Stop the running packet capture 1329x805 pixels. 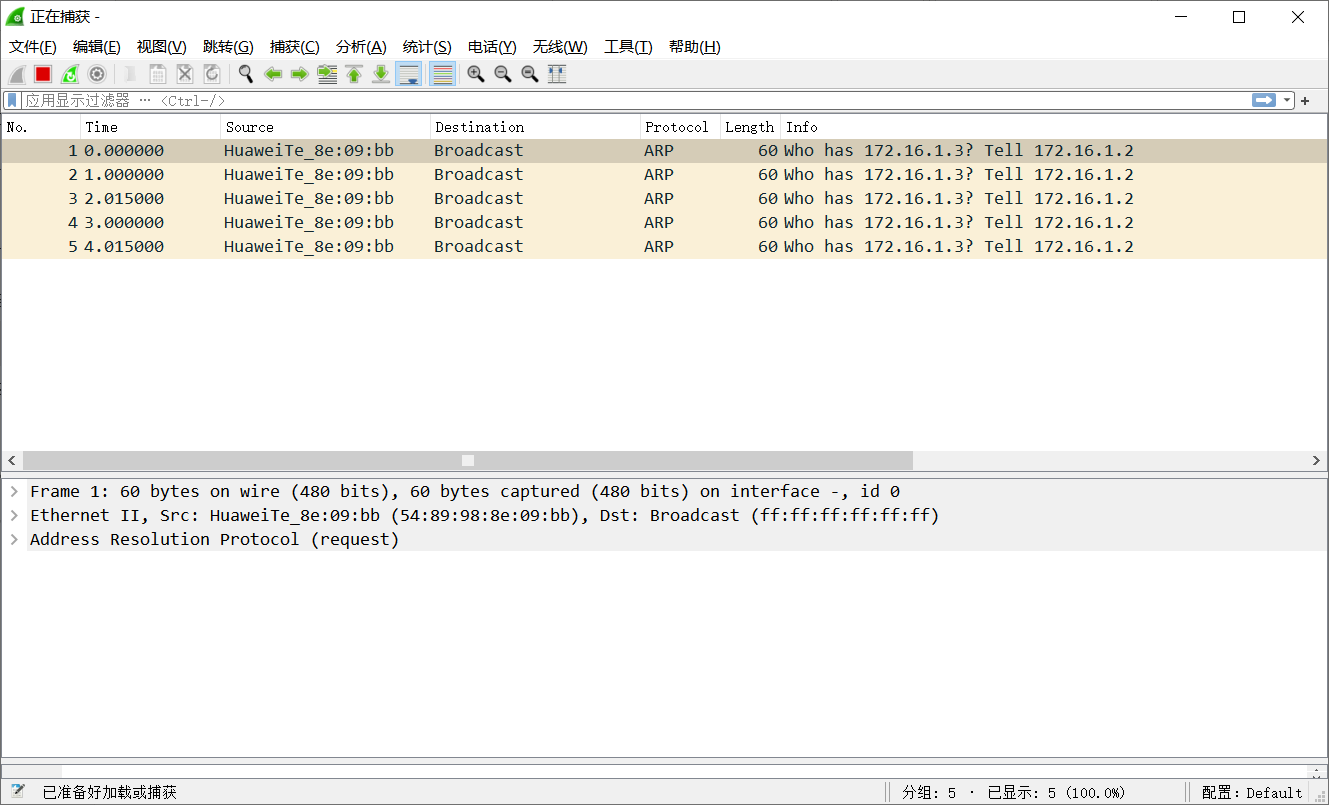point(43,74)
